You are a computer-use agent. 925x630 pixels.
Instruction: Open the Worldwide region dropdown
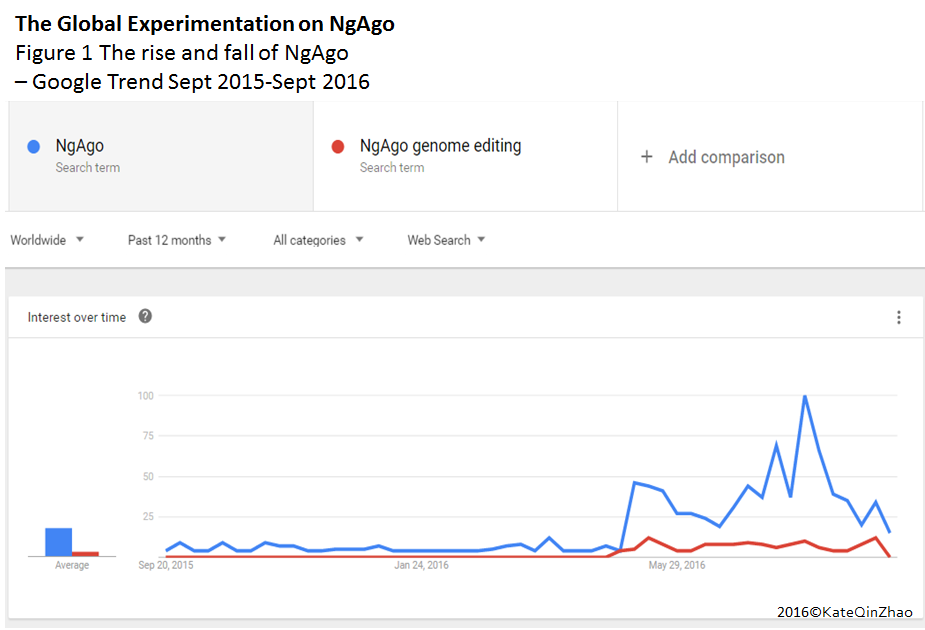46,239
